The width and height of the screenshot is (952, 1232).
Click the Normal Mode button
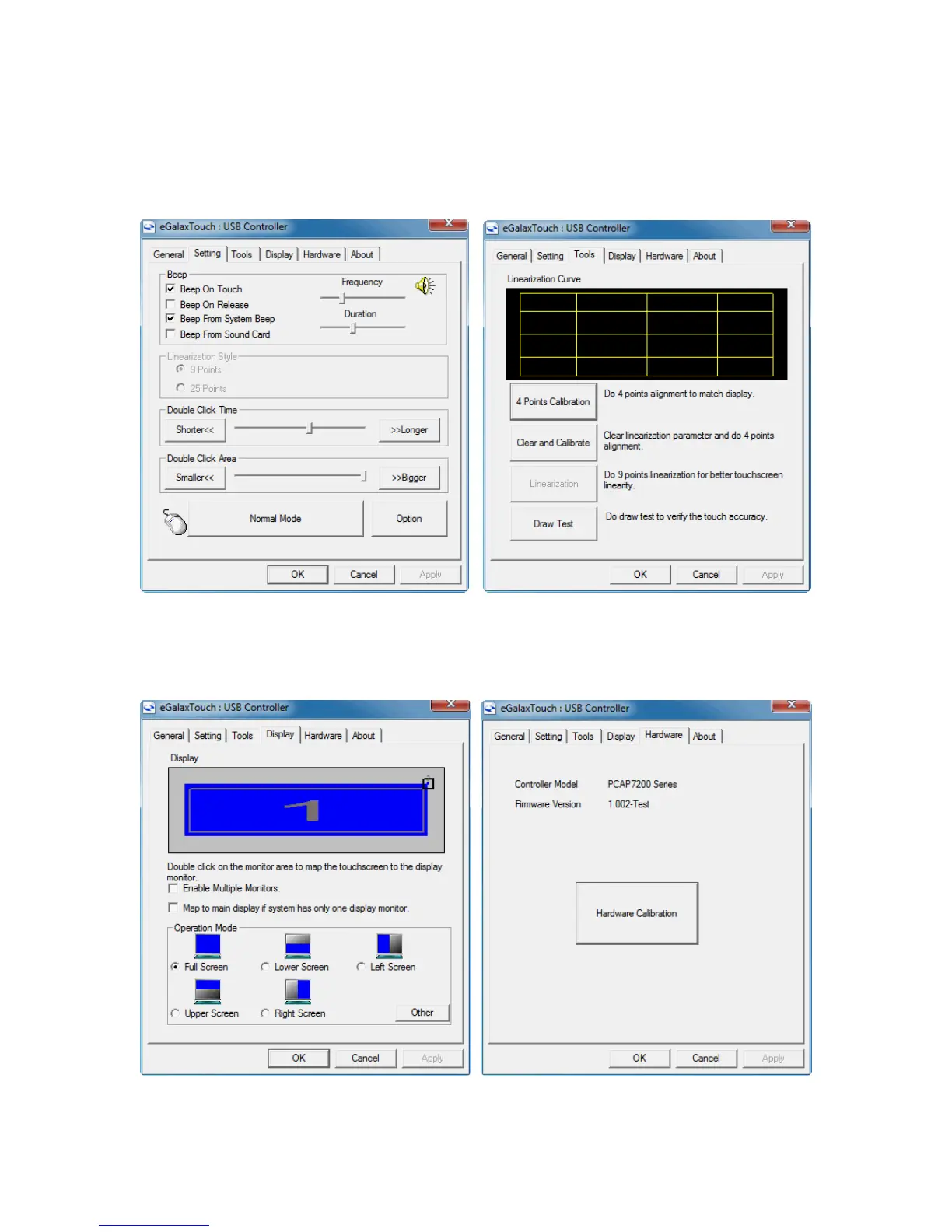(275, 519)
